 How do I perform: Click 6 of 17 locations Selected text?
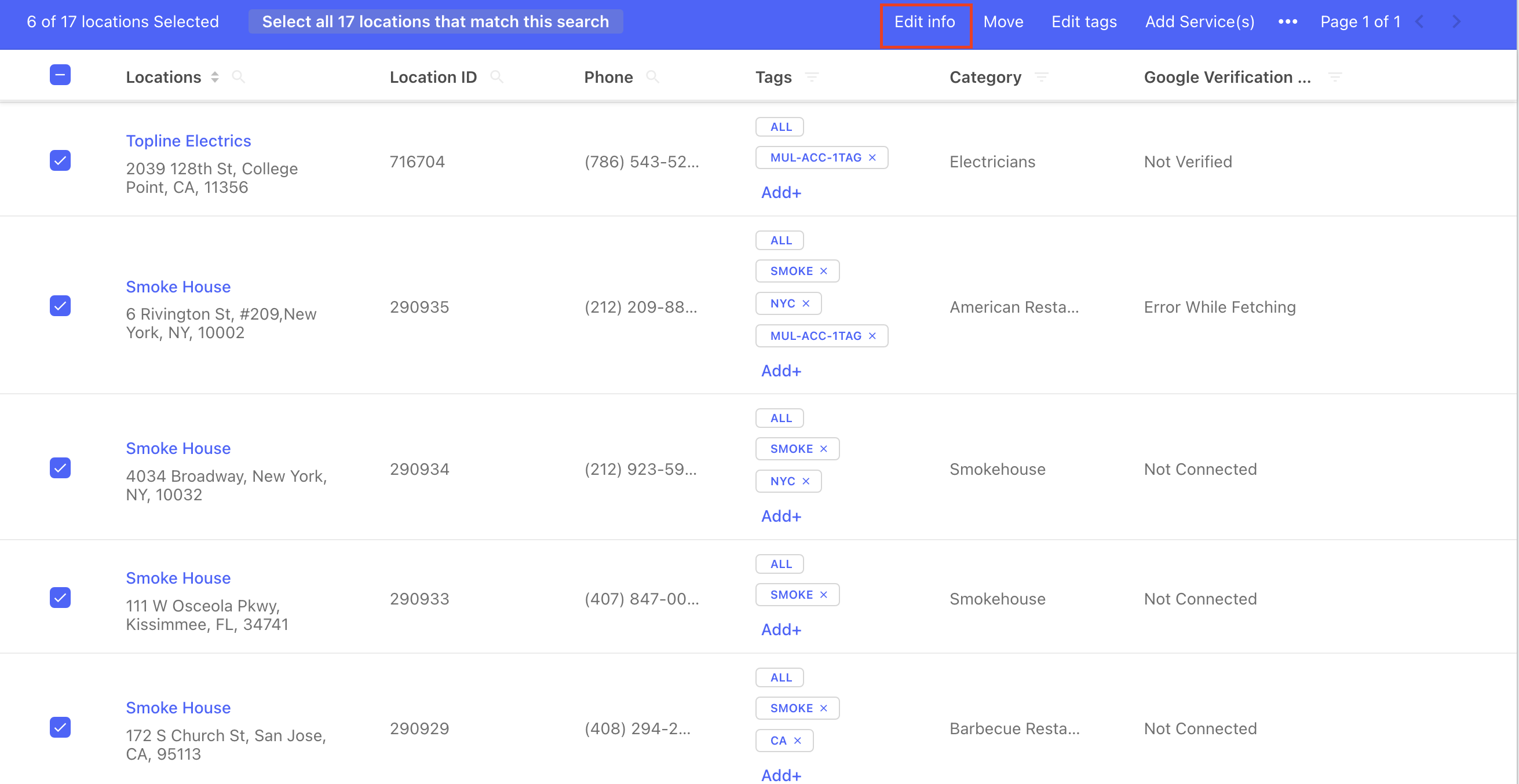[123, 21]
